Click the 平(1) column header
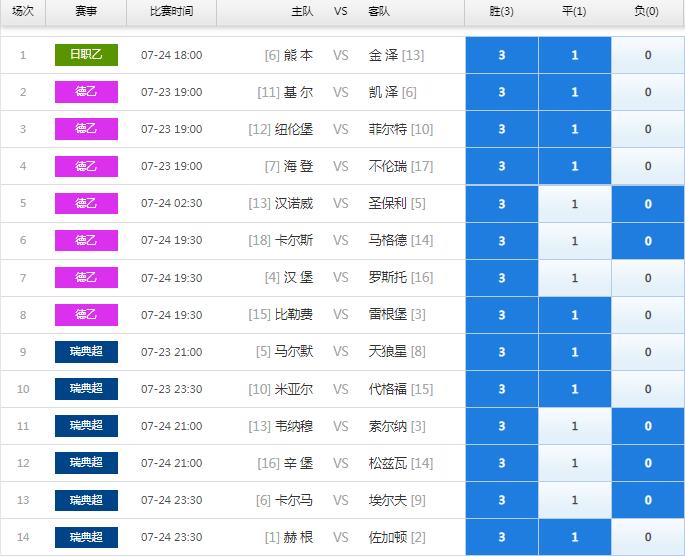Viewport: 685px width, 556px height. point(574,12)
